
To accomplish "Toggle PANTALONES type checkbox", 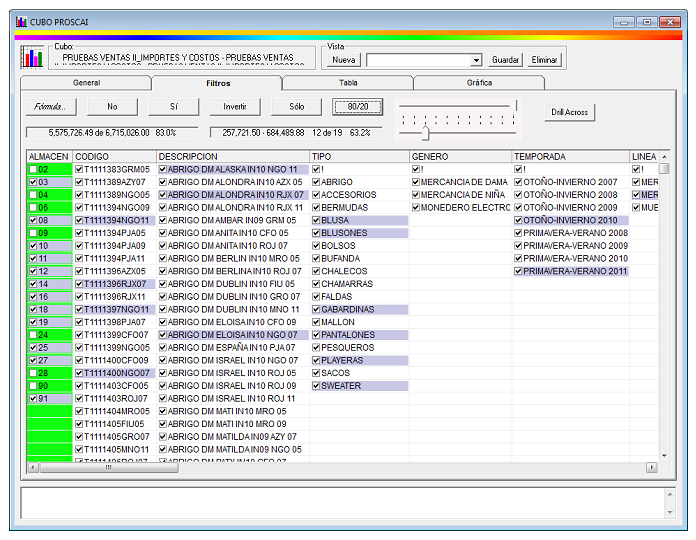I will click(x=316, y=335).
